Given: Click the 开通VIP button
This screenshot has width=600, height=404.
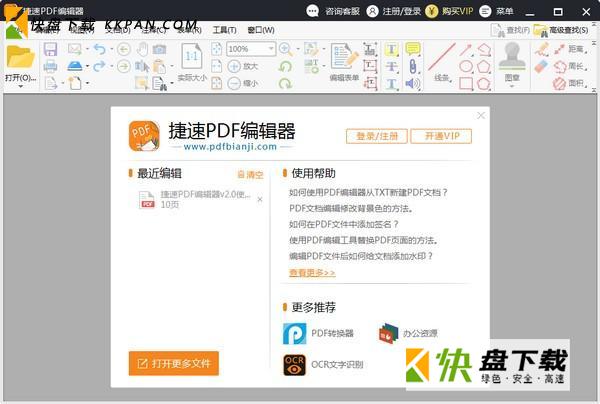Looking at the screenshot, I should (441, 136).
